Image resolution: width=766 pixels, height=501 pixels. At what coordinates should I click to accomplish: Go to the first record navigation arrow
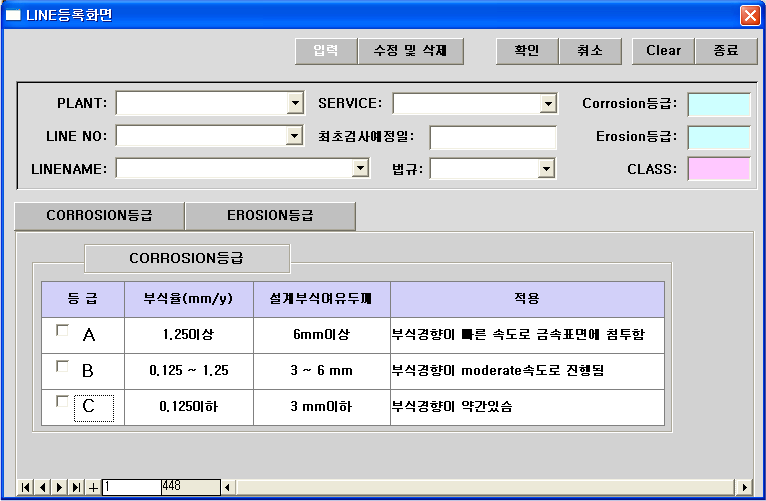click(26, 487)
